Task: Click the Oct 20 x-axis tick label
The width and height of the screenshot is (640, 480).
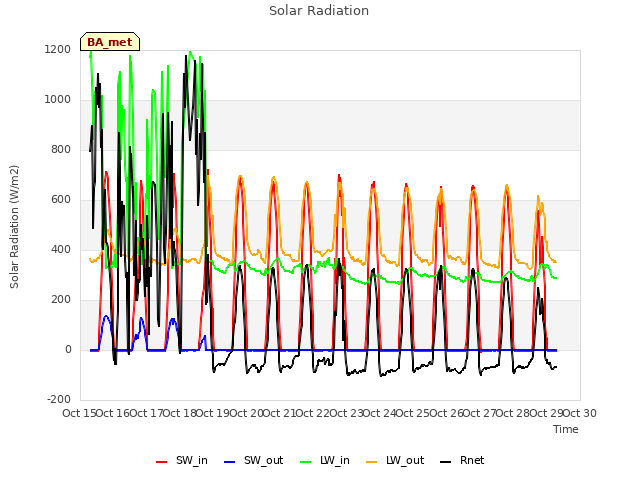Action: click(246, 413)
